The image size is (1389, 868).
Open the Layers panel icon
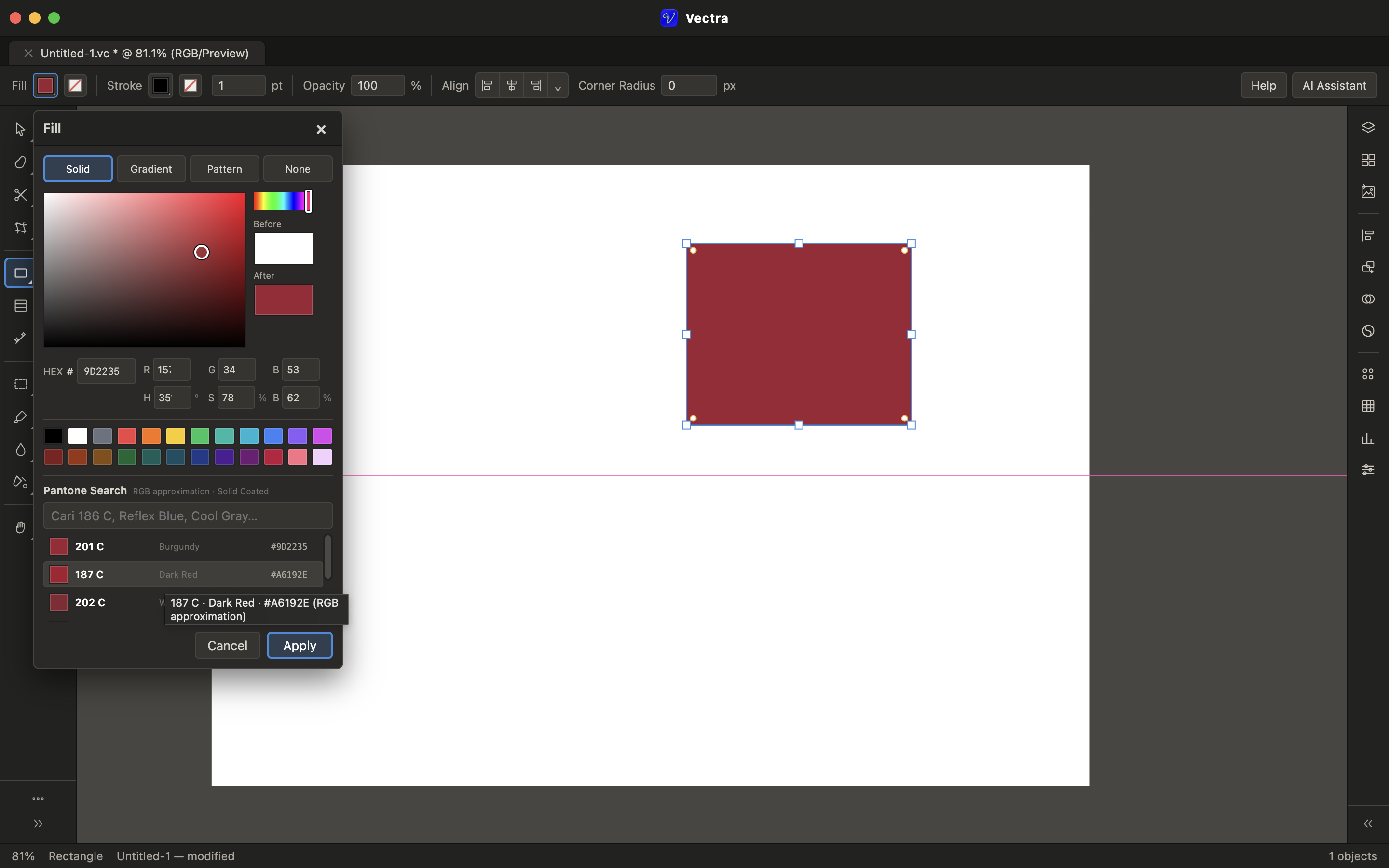(x=1368, y=127)
